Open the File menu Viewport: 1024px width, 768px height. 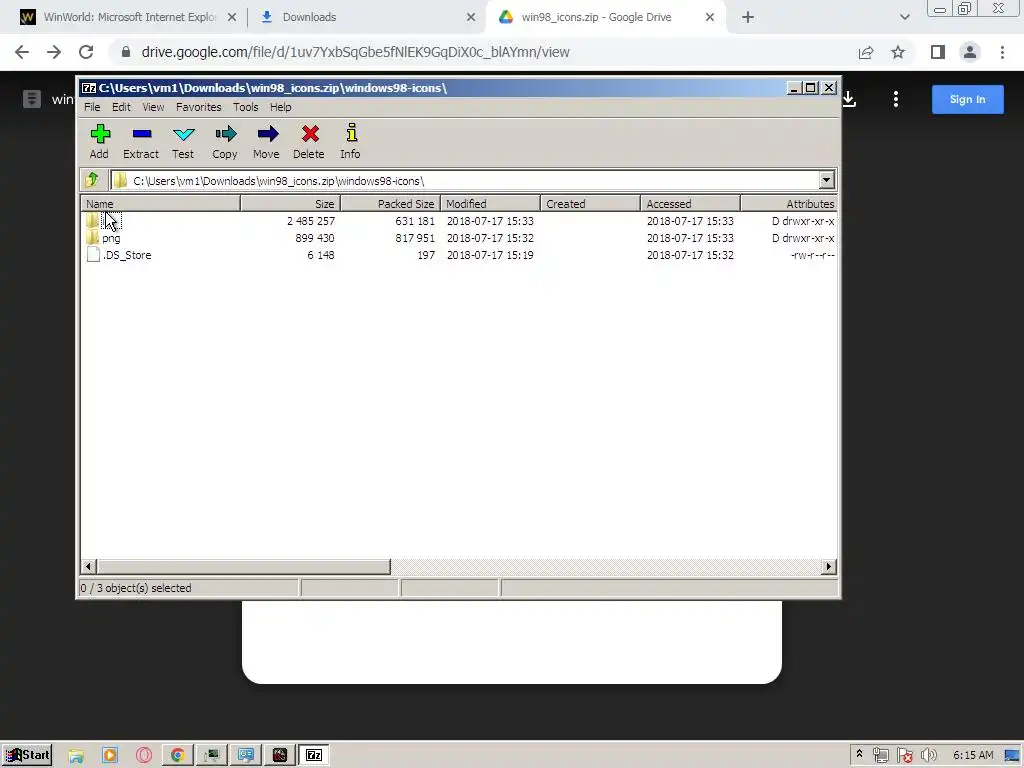(92, 107)
